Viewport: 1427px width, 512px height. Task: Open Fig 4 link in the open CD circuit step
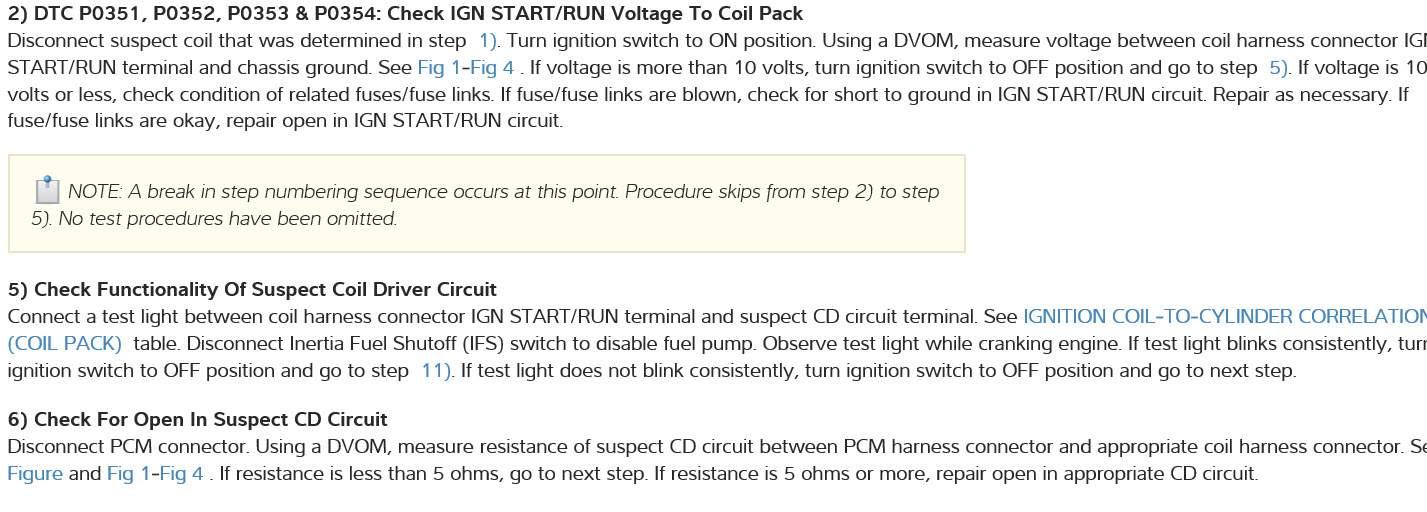click(x=182, y=474)
